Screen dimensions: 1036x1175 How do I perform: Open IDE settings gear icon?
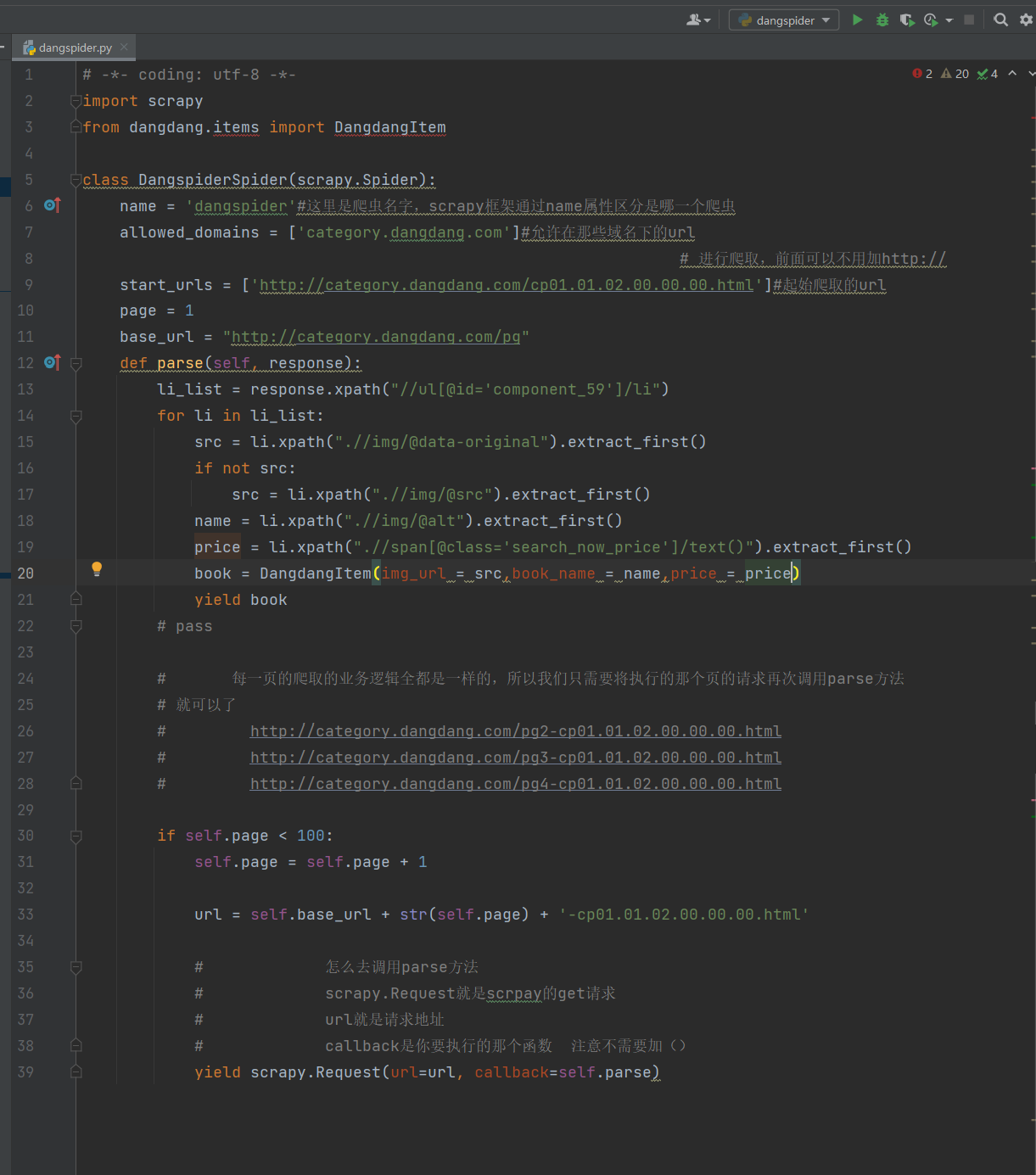click(1026, 20)
